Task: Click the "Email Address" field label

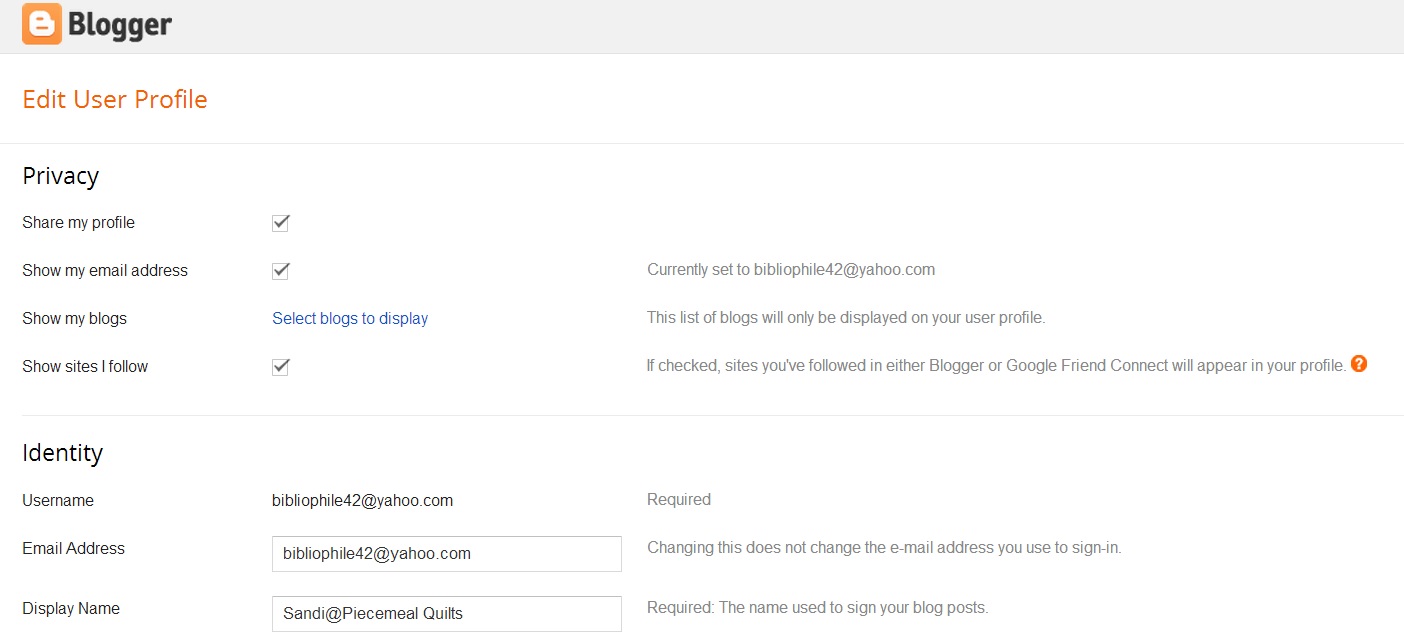Action: (74, 549)
